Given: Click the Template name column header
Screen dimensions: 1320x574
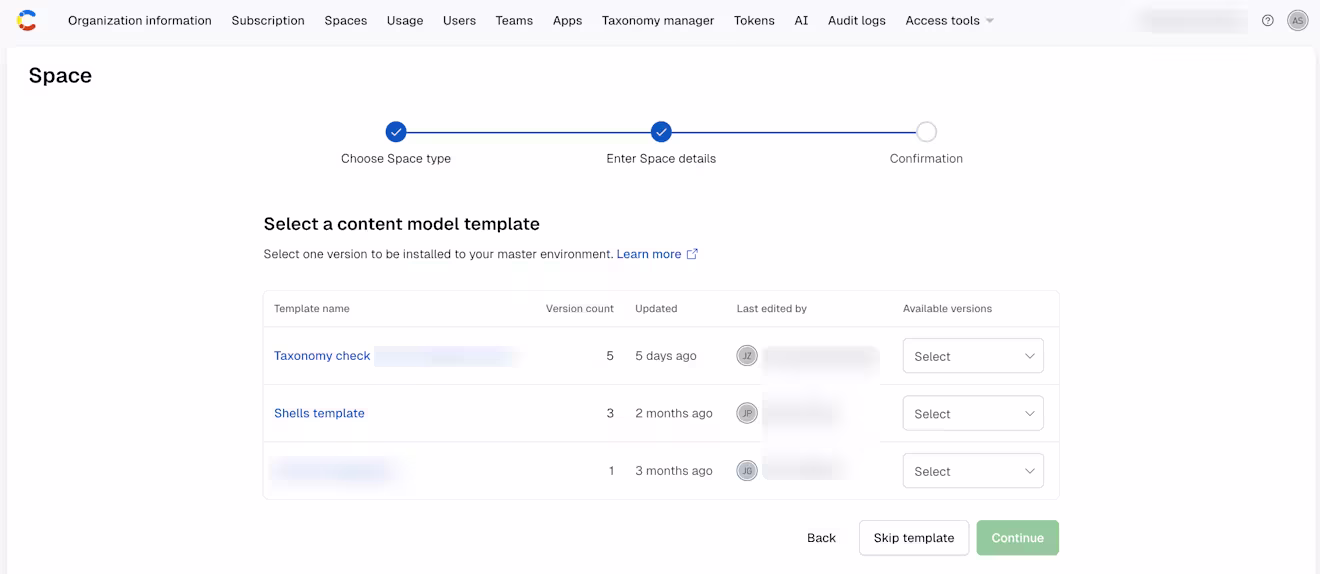Looking at the screenshot, I should 312,309.
